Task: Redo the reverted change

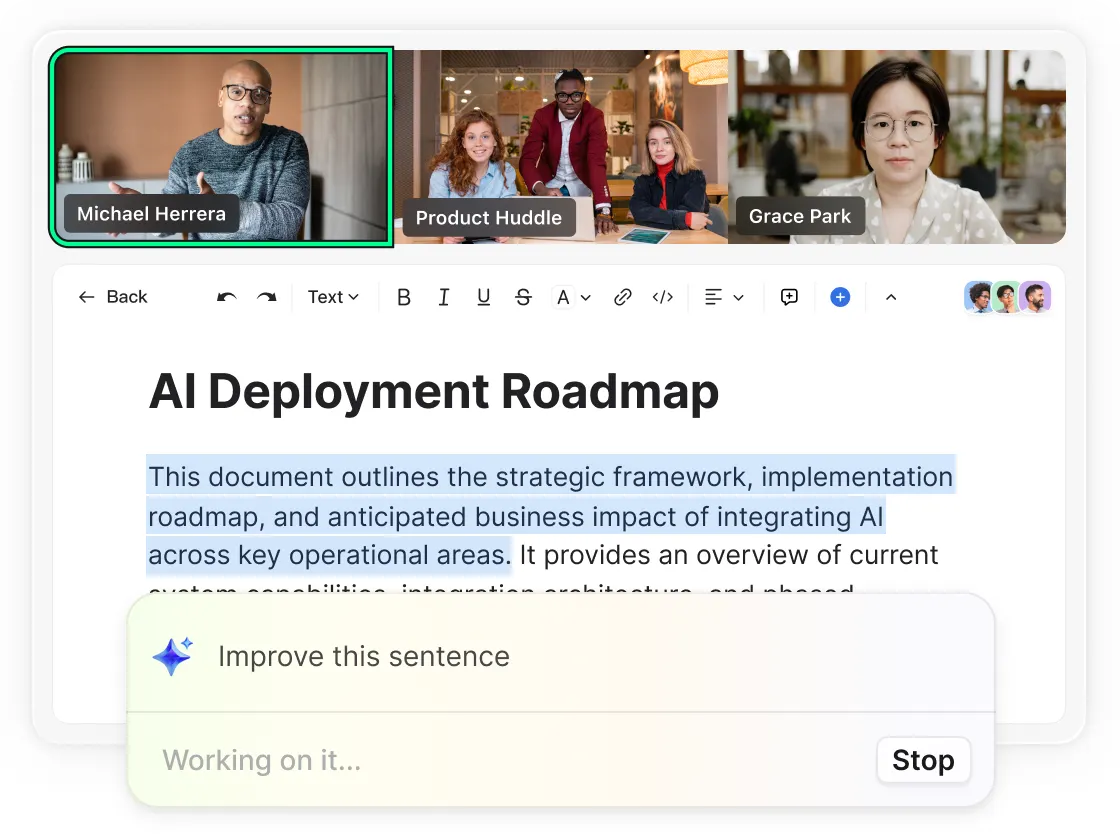Action: pos(266,297)
